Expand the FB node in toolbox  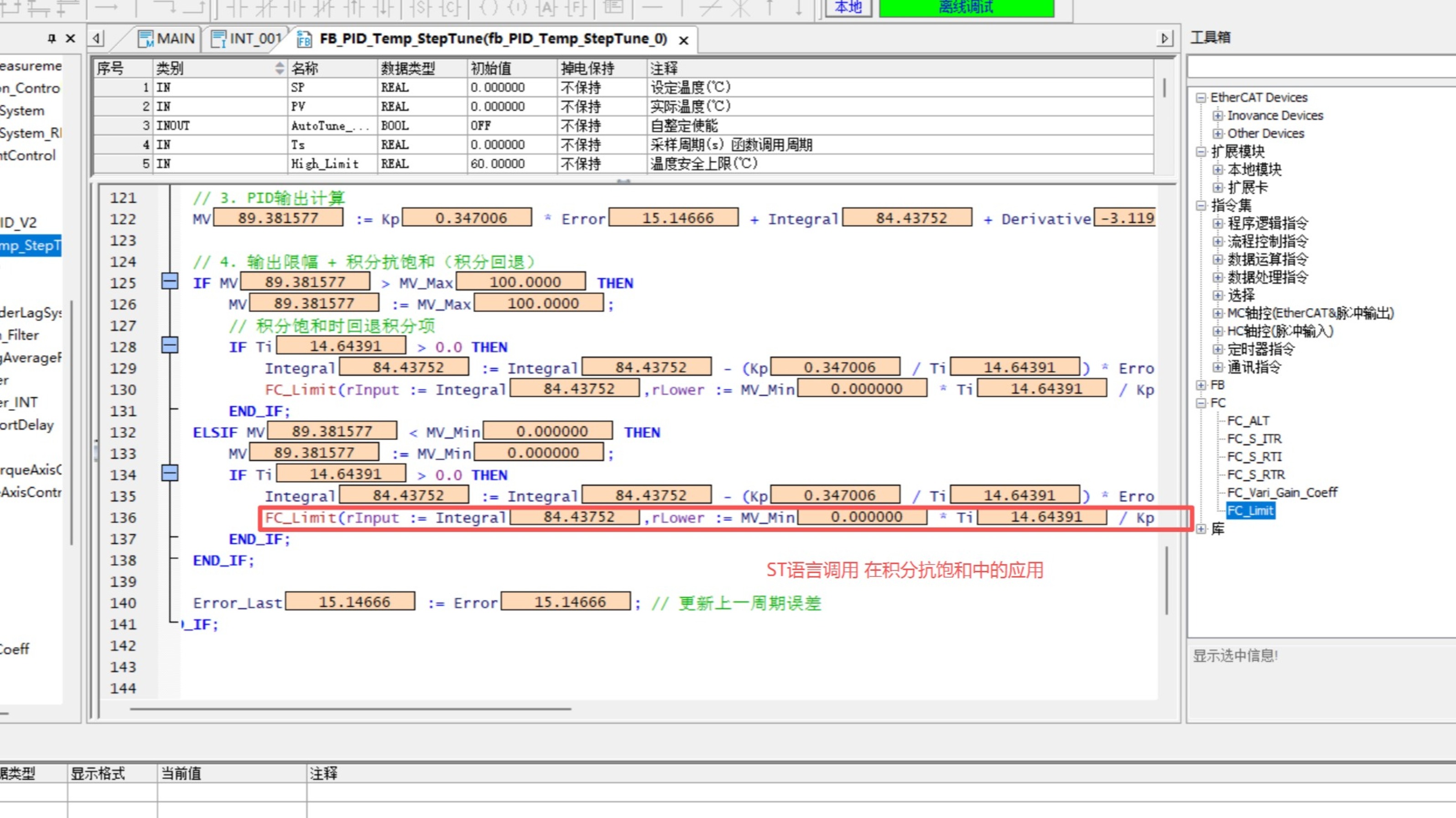pyautogui.click(x=1201, y=385)
